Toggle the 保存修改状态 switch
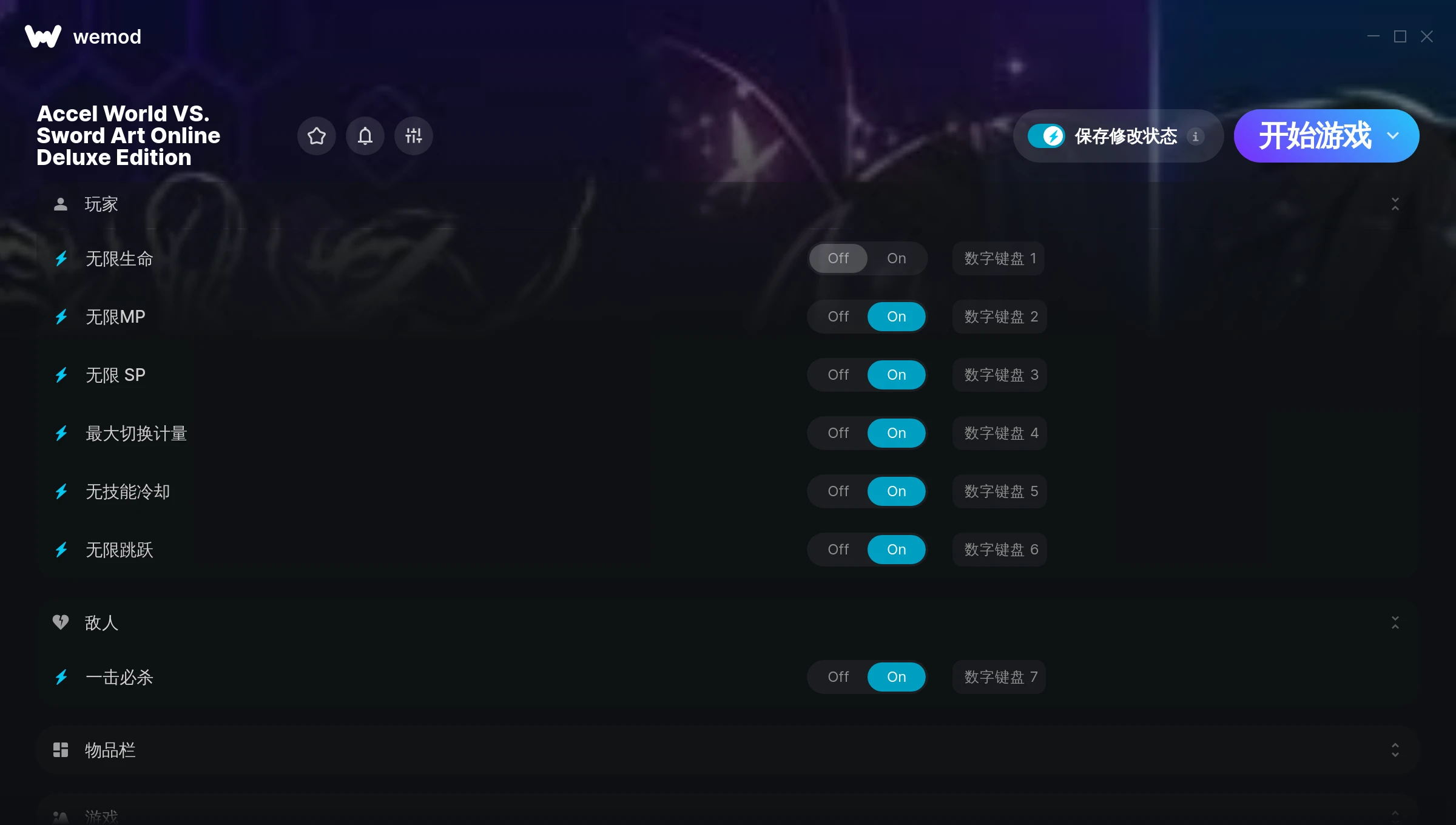1456x825 pixels. (1046, 136)
